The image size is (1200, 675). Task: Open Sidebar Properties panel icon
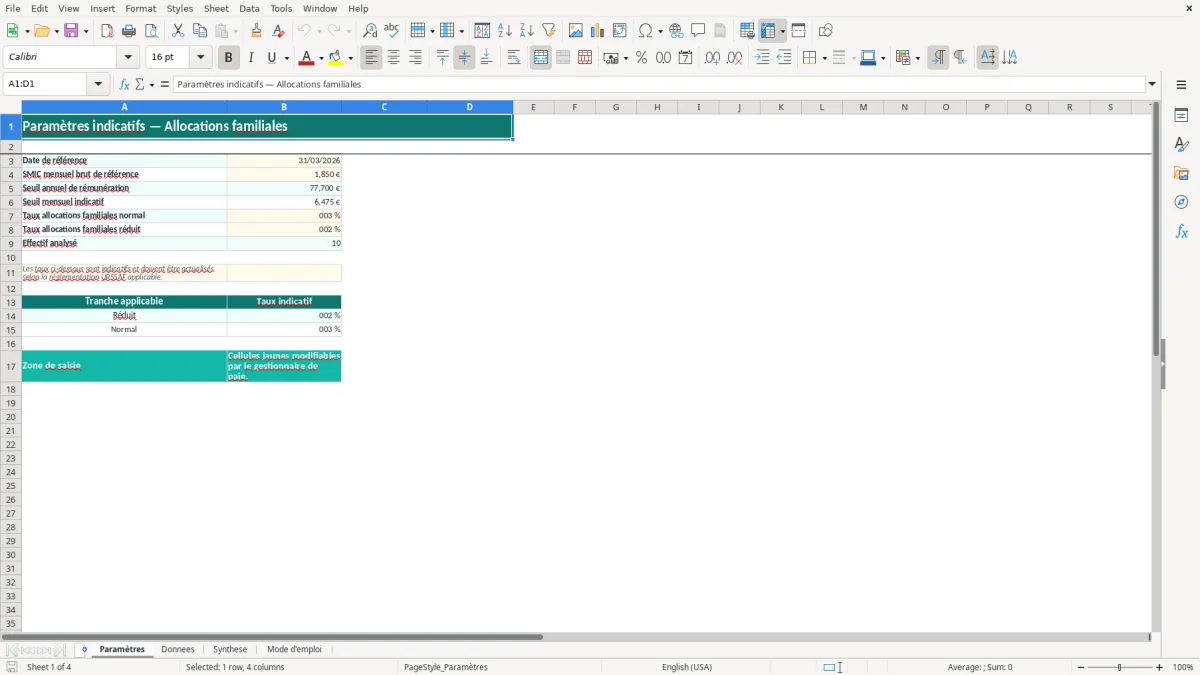coord(1181,115)
